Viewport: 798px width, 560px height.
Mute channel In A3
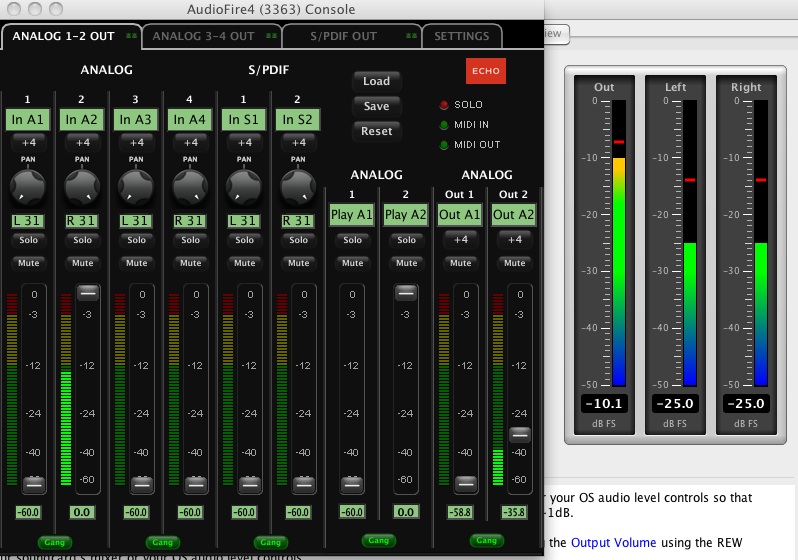(136, 263)
